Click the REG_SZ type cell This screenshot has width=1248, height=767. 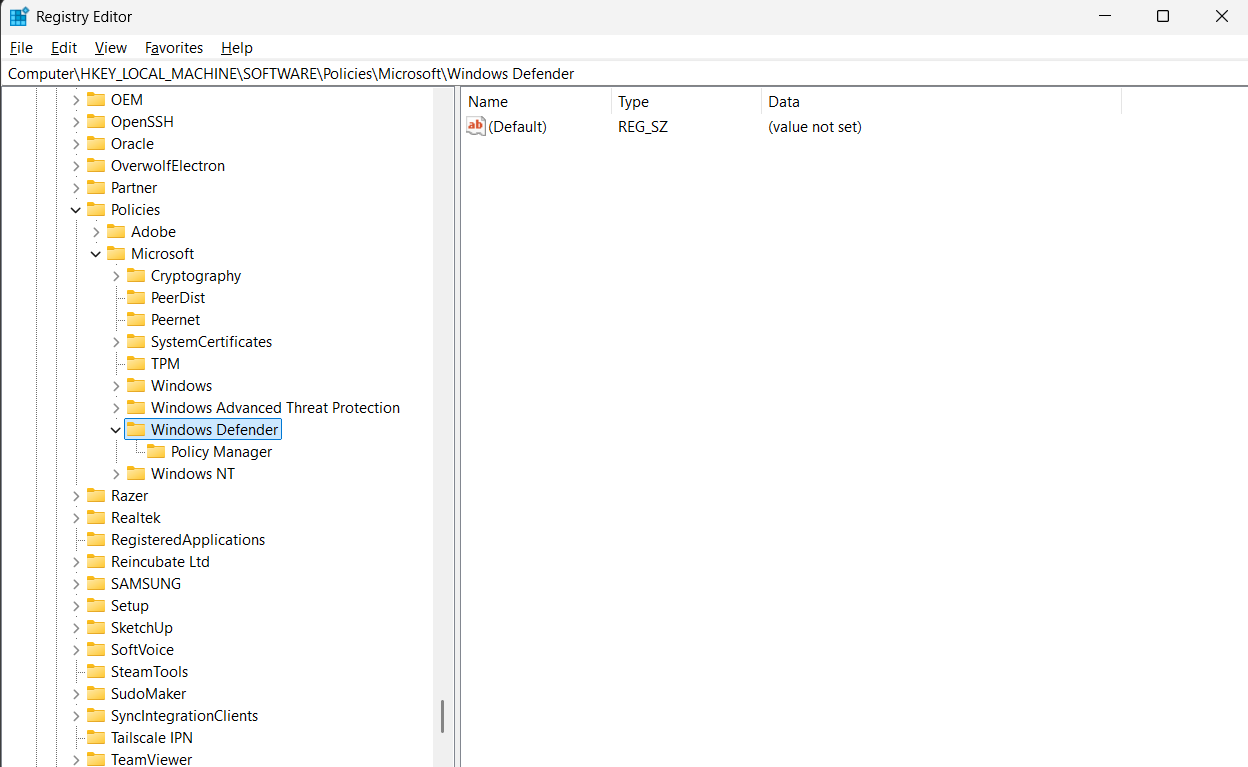coord(643,127)
